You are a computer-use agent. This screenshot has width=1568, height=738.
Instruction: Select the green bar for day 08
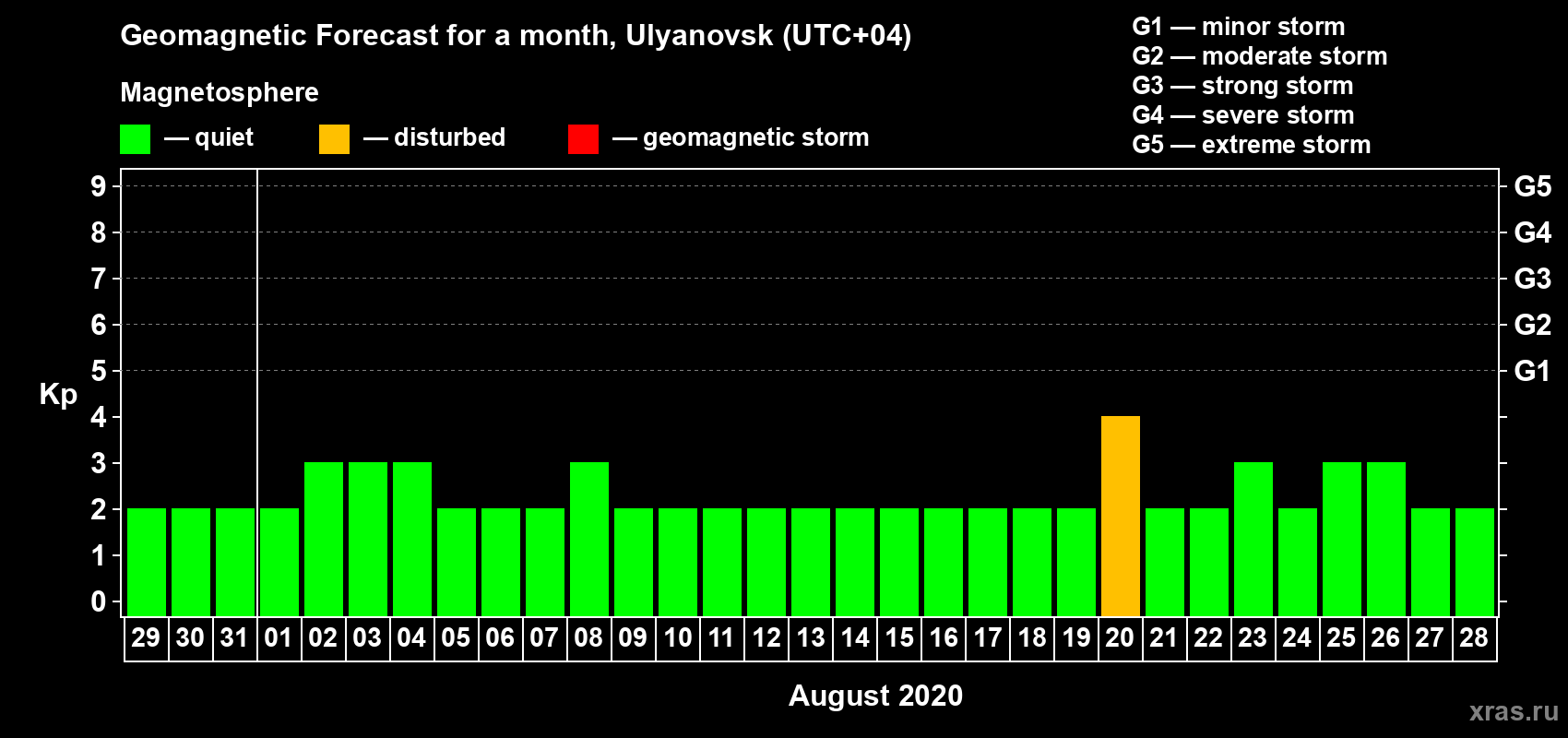[589, 540]
